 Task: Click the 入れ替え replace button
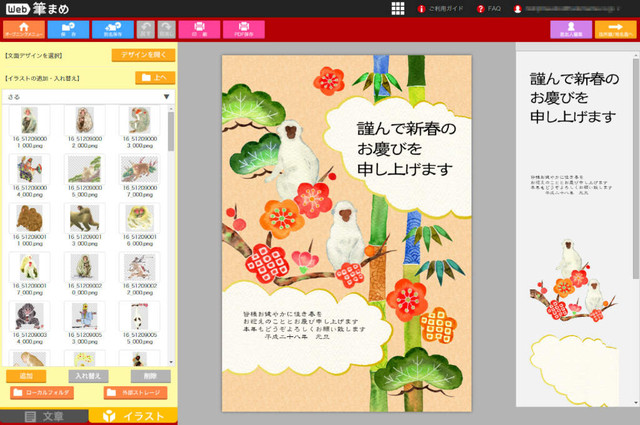[88, 376]
